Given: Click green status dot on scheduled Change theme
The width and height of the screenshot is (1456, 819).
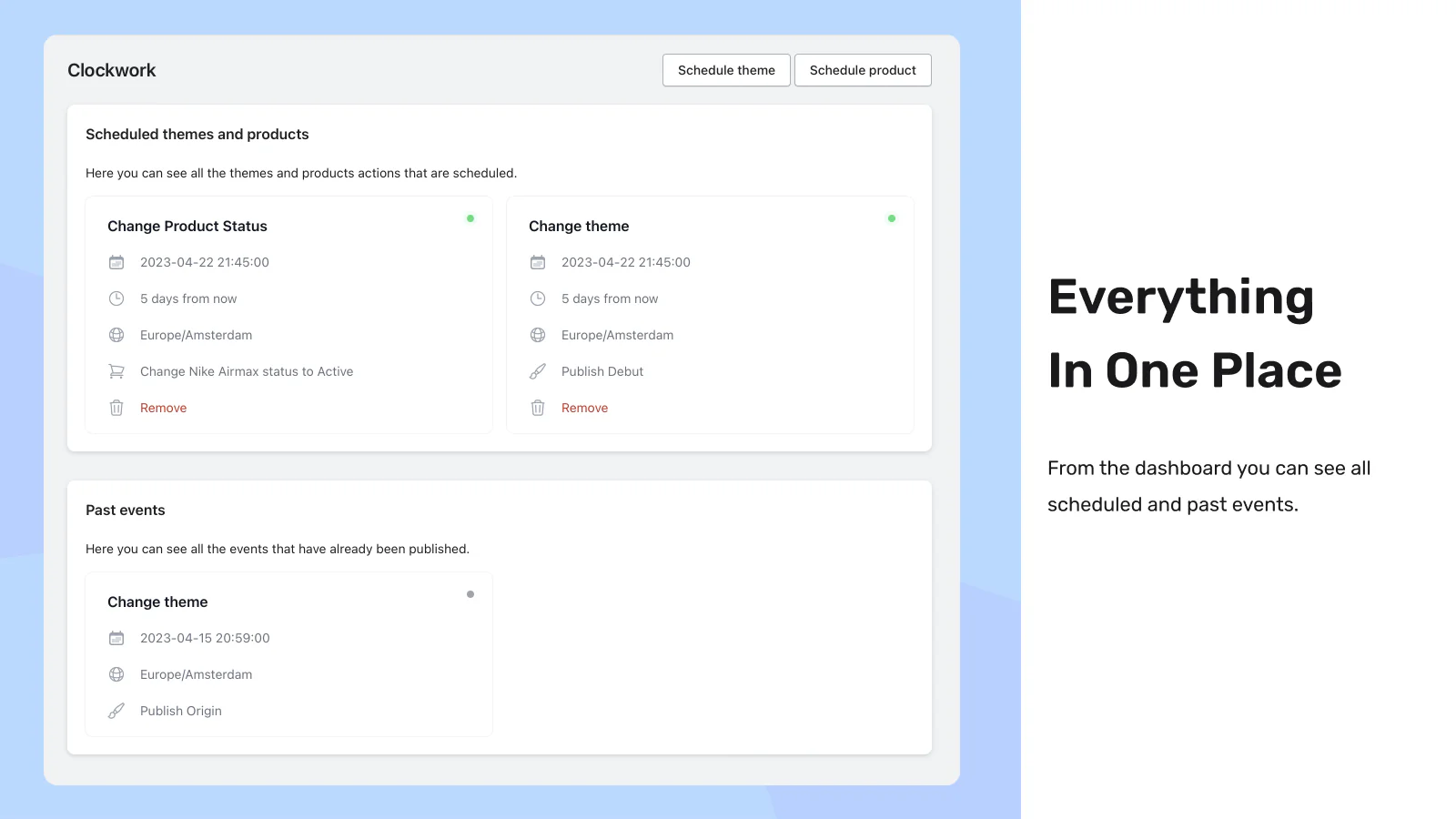Looking at the screenshot, I should point(892,218).
